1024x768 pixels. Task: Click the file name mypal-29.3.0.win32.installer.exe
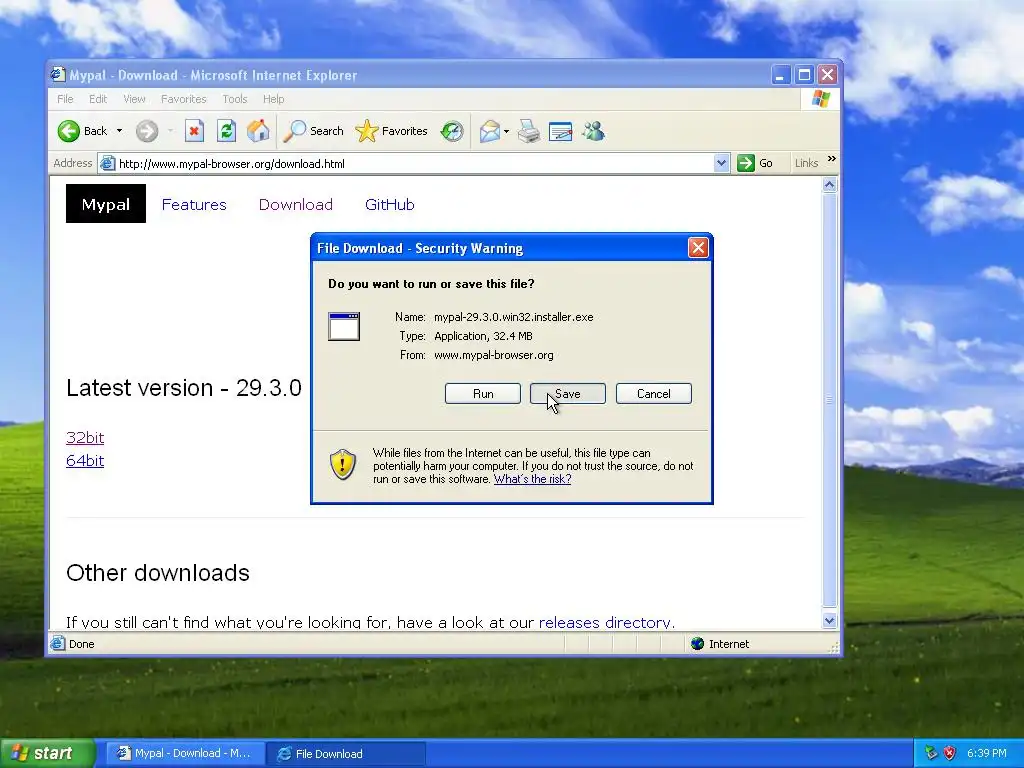514,317
